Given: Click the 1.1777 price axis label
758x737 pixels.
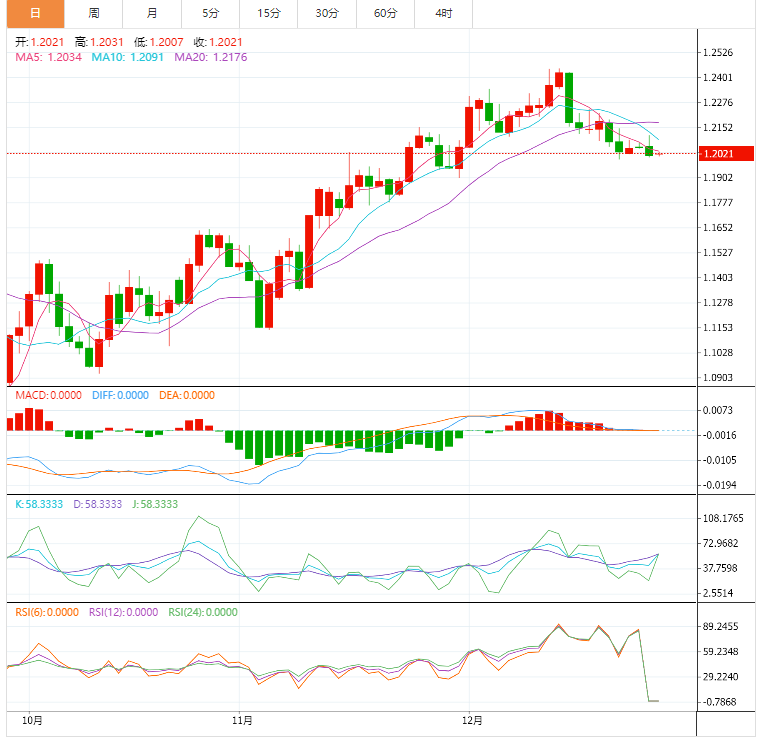Looking at the screenshot, I should (718, 202).
